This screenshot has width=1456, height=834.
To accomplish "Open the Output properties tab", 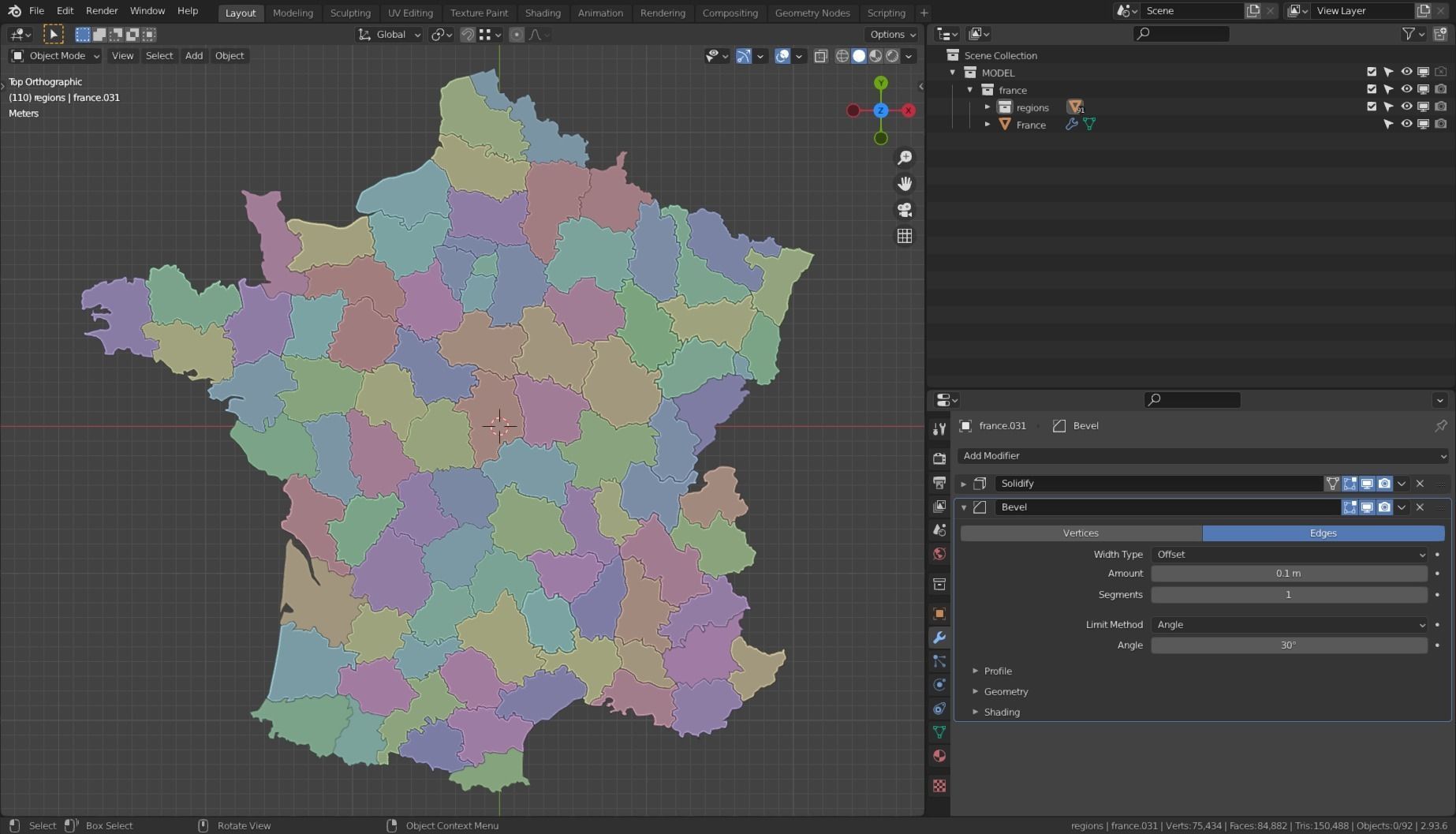I will pyautogui.click(x=939, y=482).
